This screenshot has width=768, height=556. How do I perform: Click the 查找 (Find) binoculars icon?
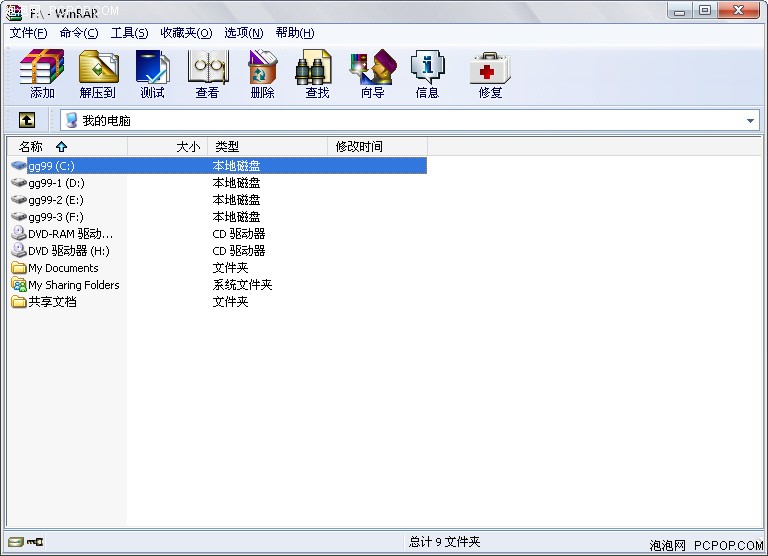tap(314, 68)
